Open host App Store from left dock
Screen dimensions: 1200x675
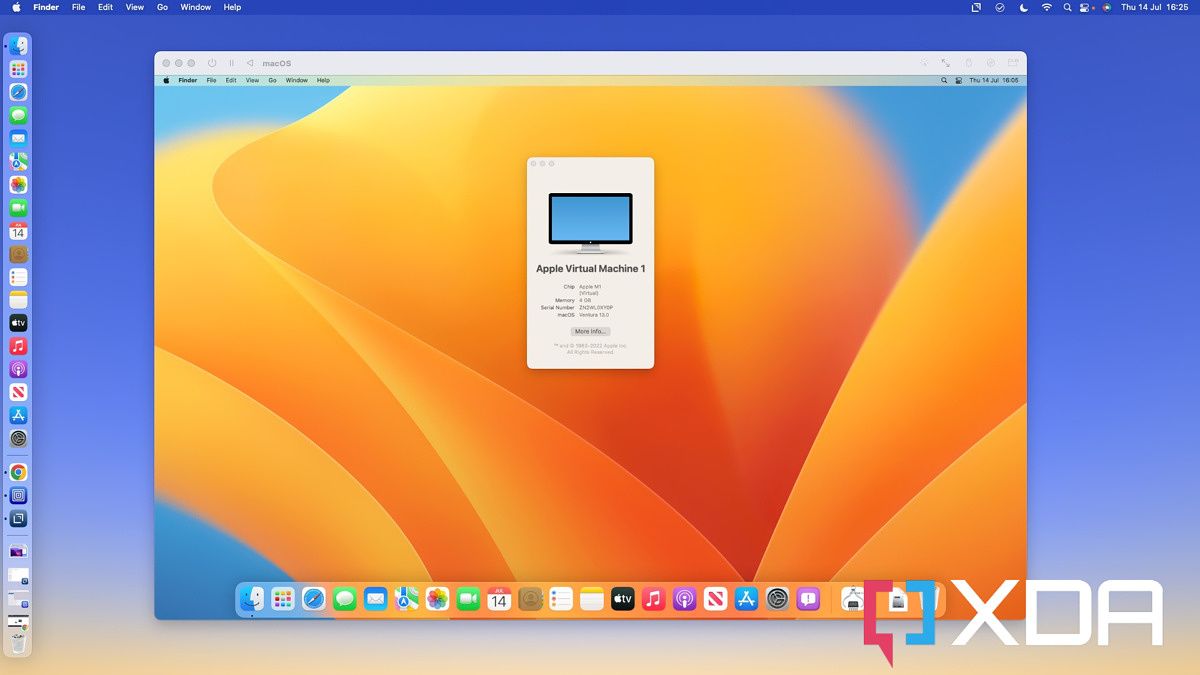(18, 415)
